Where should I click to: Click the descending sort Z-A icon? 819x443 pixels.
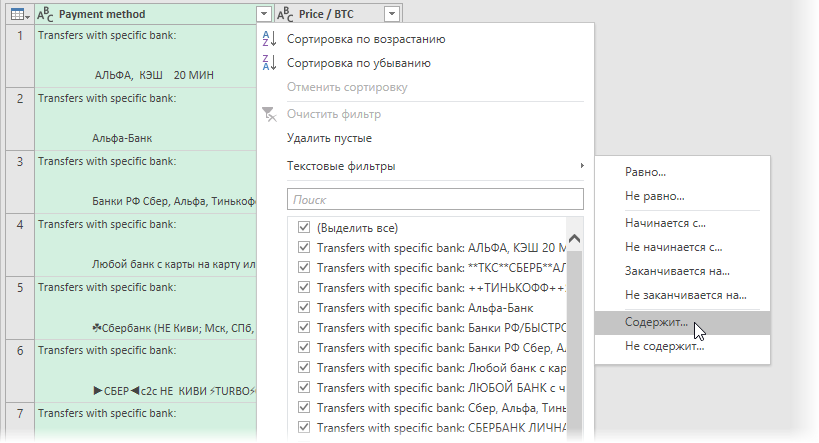(x=269, y=63)
